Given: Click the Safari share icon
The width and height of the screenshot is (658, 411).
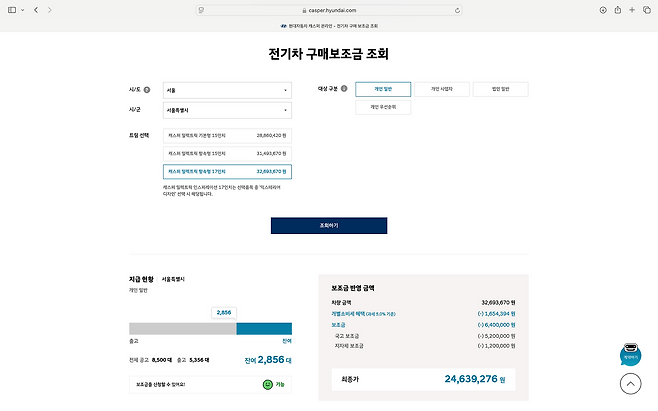Looking at the screenshot, I should [x=617, y=9].
